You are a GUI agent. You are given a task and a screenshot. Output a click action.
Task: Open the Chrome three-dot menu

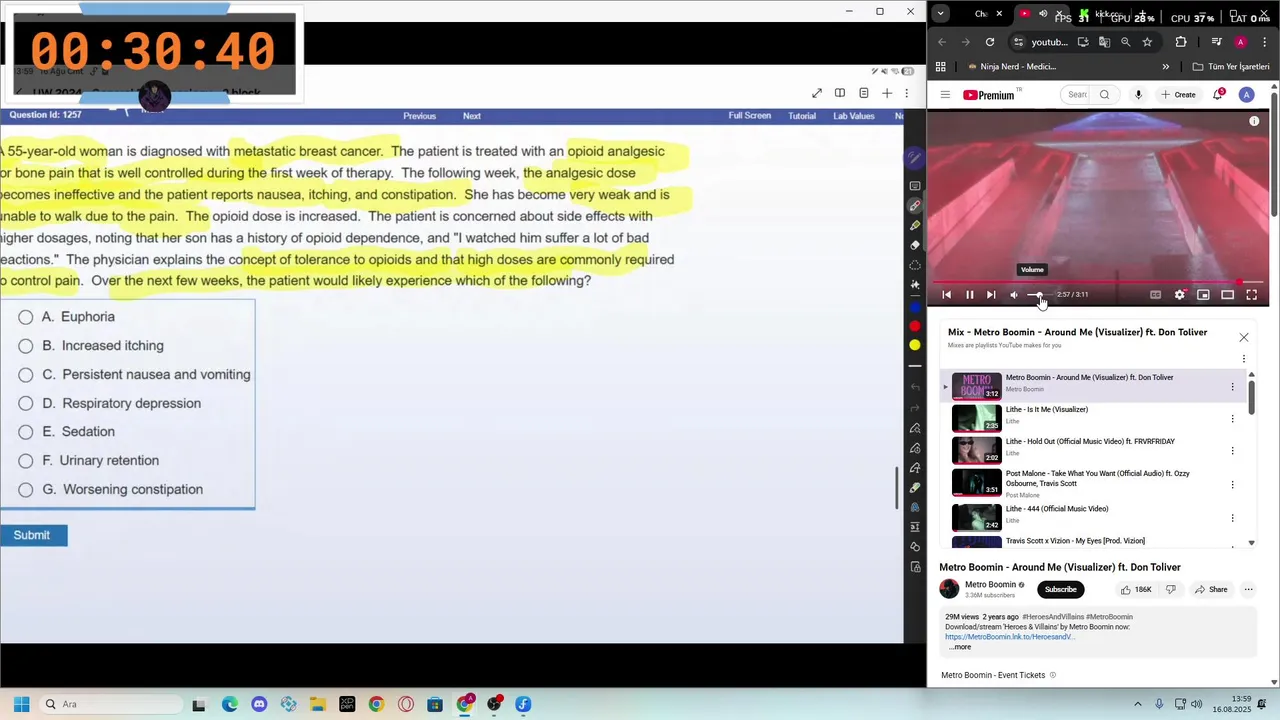pyautogui.click(x=1263, y=42)
